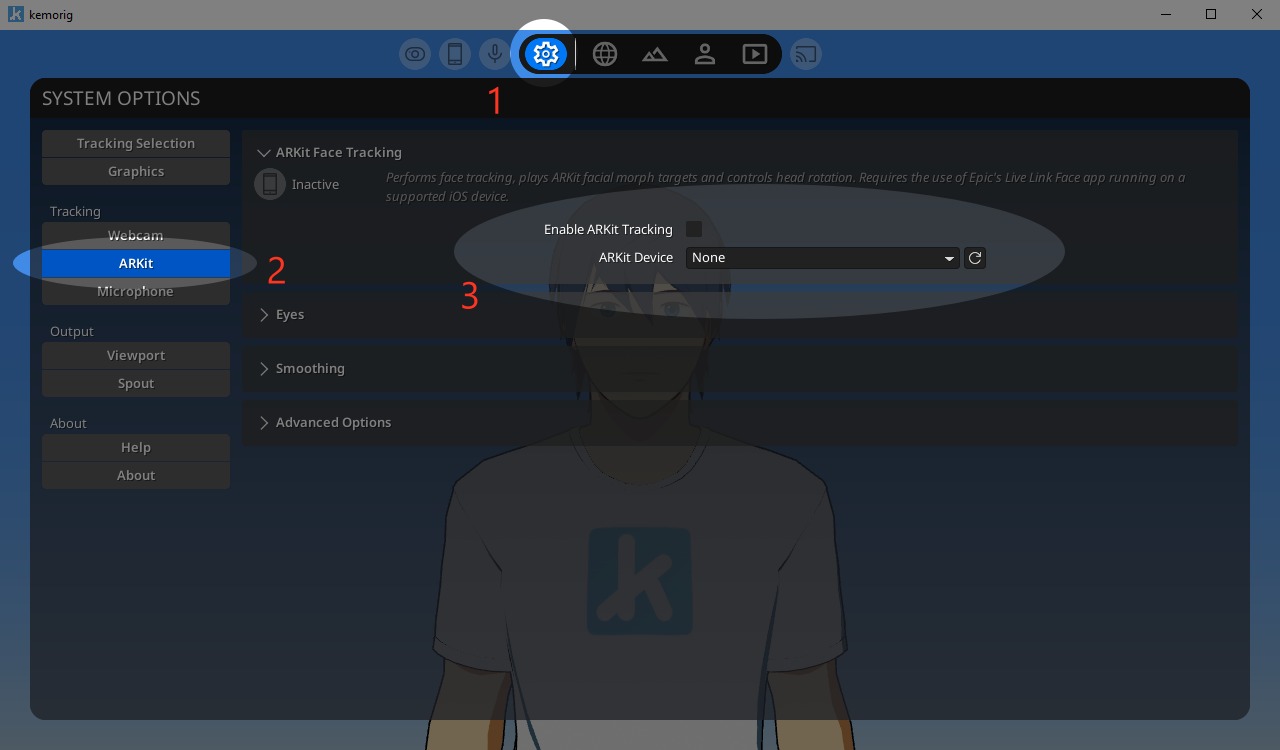Toggle the microphone icon in top toolbar
This screenshot has width=1280, height=750.
tap(494, 54)
